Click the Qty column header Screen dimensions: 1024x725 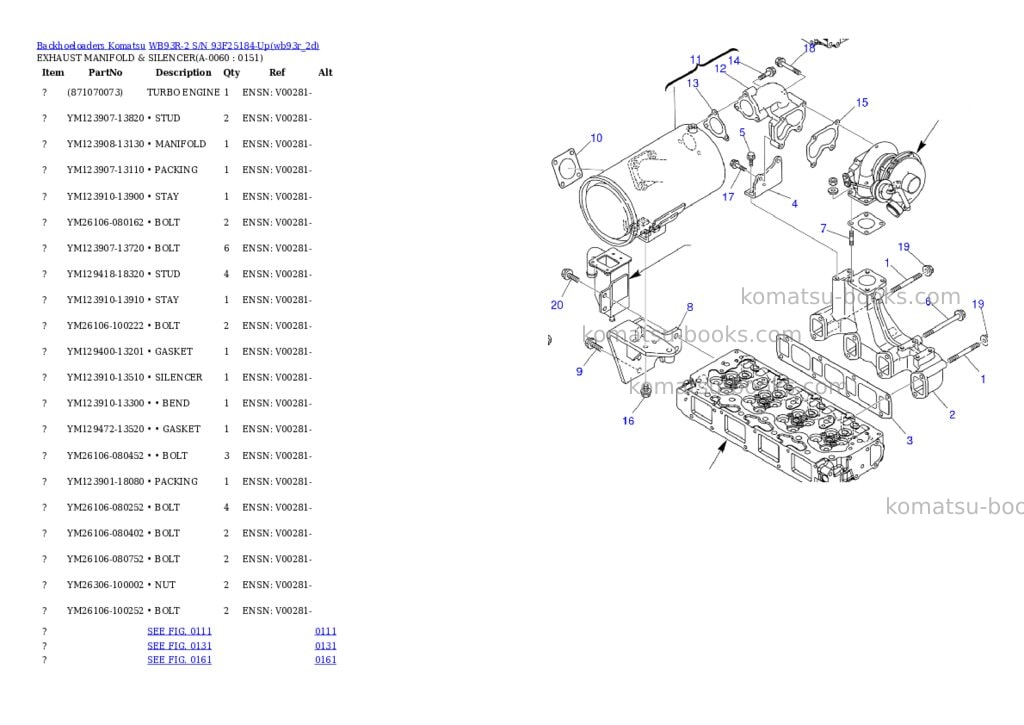pos(231,72)
